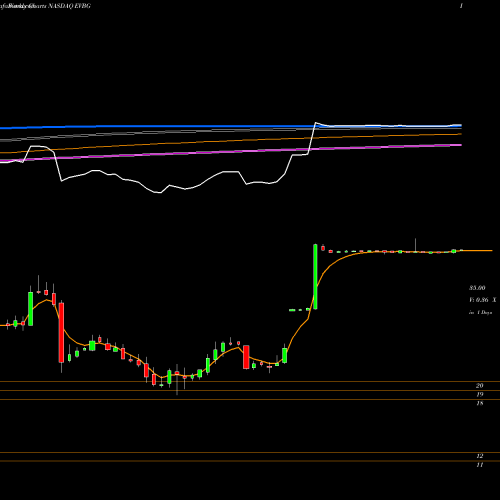The image size is (500, 500).
Task: Click the largest red candlestick on the left
Action: coord(61,333)
